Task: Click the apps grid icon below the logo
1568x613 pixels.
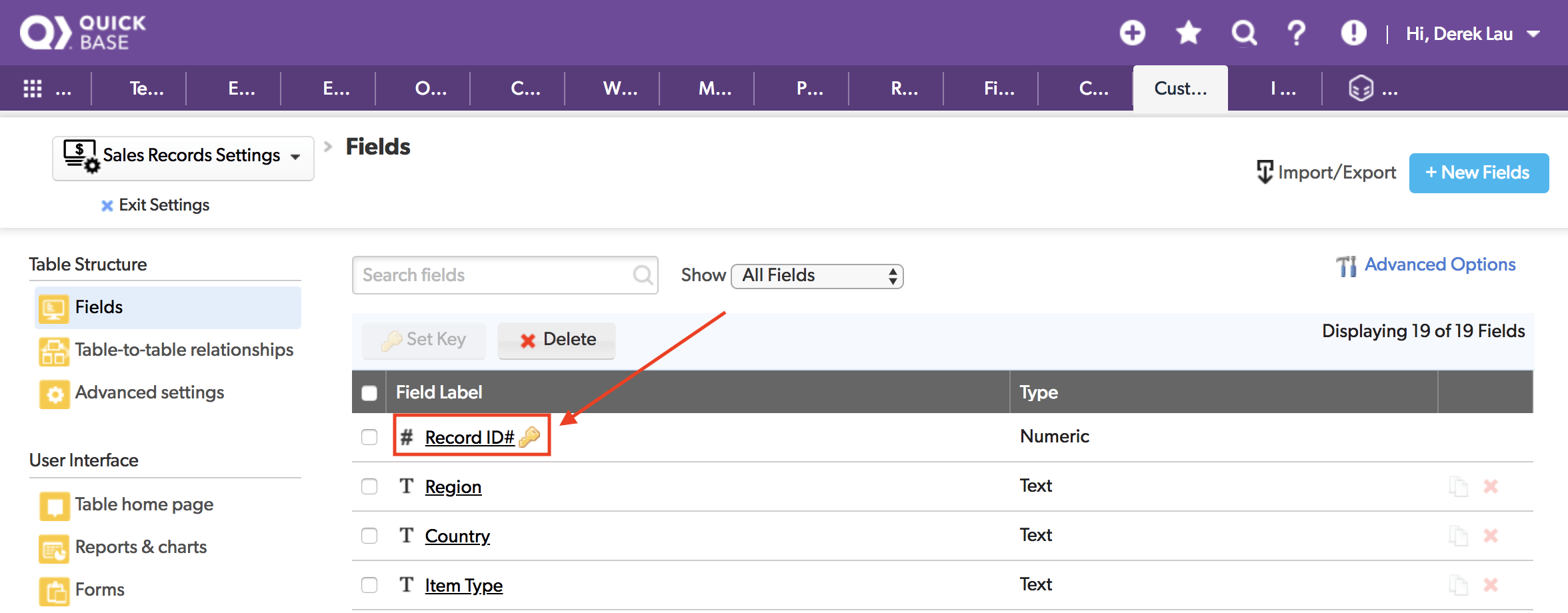Action: 32,87
